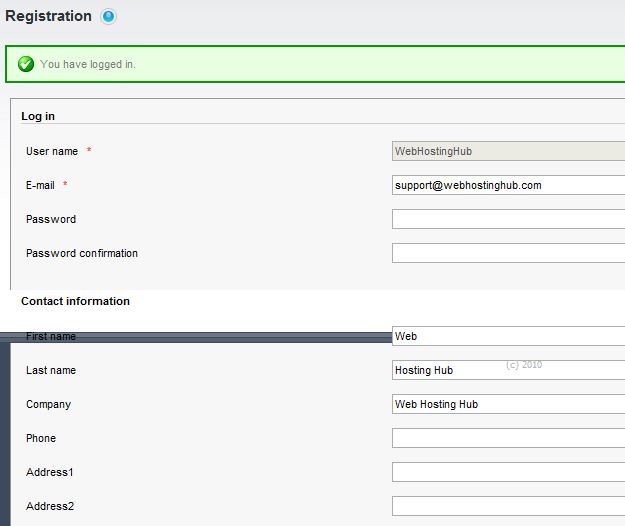Click the Address1 text box
Image resolution: width=625 pixels, height=526 pixels.
coord(508,472)
